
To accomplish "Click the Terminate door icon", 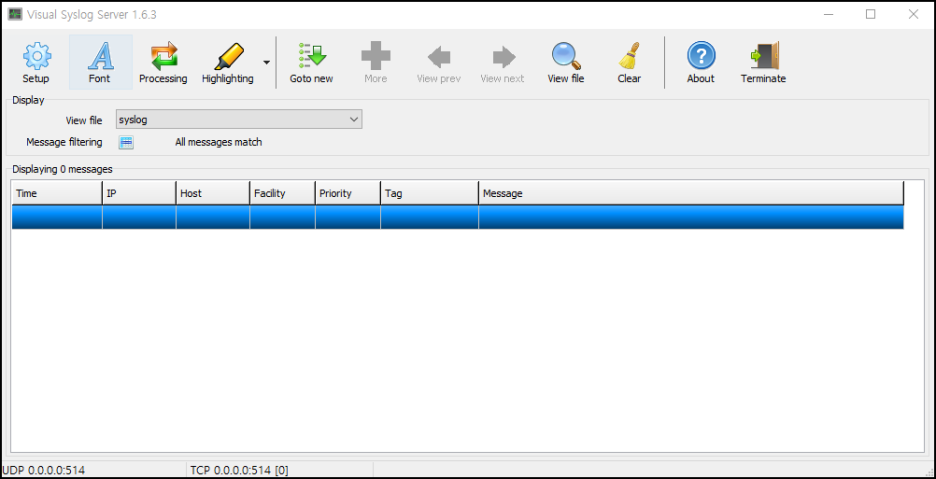I will click(x=765, y=56).
